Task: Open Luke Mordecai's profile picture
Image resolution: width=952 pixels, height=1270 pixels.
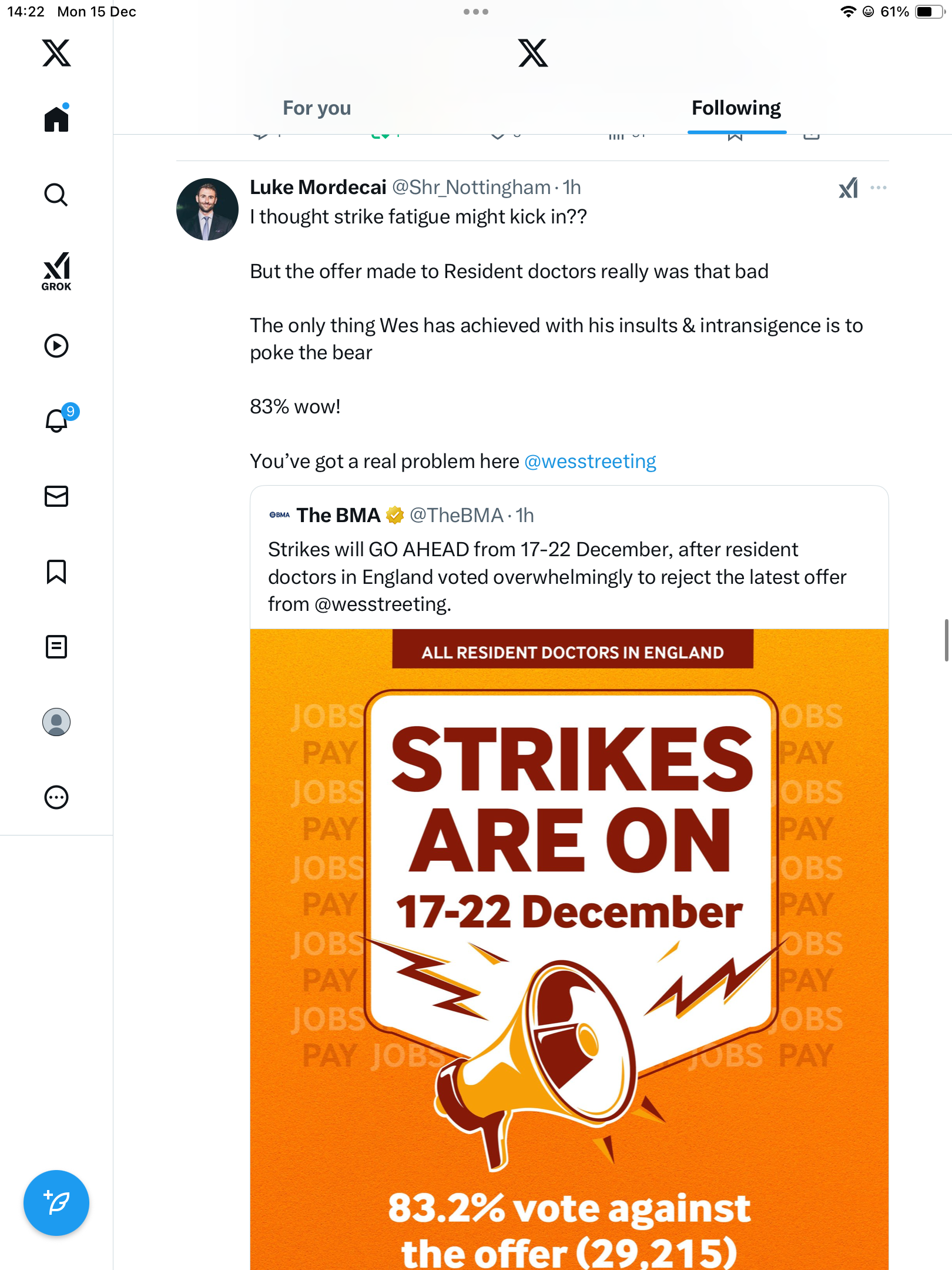Action: coord(207,209)
